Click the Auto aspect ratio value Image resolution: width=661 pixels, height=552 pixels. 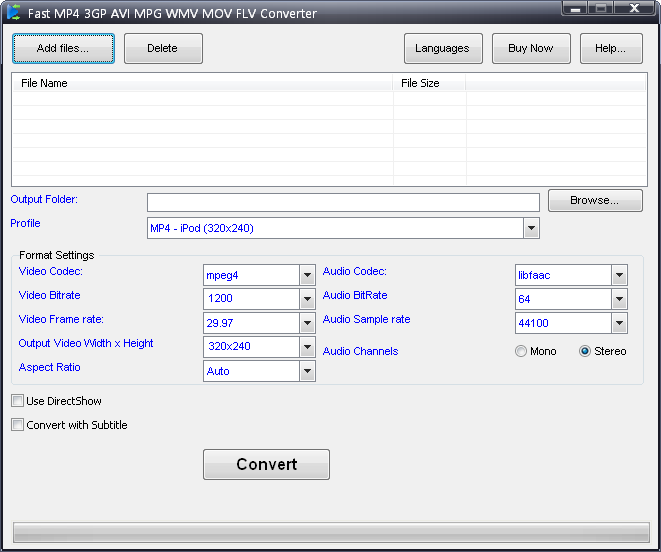pos(218,371)
